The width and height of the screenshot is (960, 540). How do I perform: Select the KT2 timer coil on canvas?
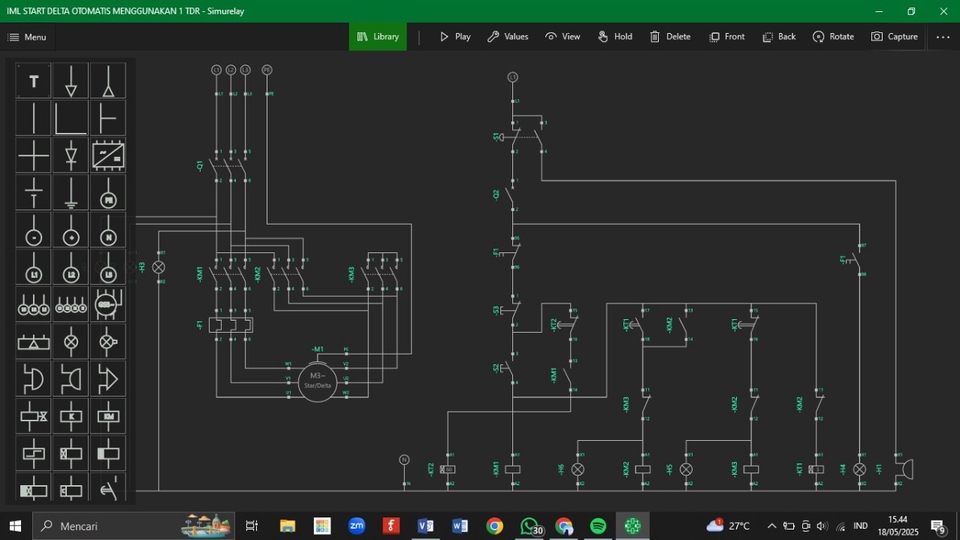448,470
